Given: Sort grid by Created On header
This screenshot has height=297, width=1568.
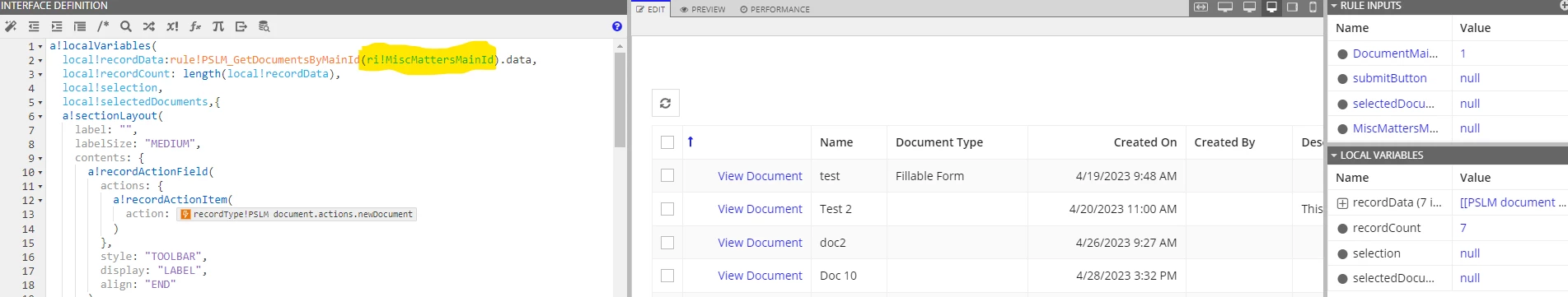Looking at the screenshot, I should click(x=1145, y=142).
